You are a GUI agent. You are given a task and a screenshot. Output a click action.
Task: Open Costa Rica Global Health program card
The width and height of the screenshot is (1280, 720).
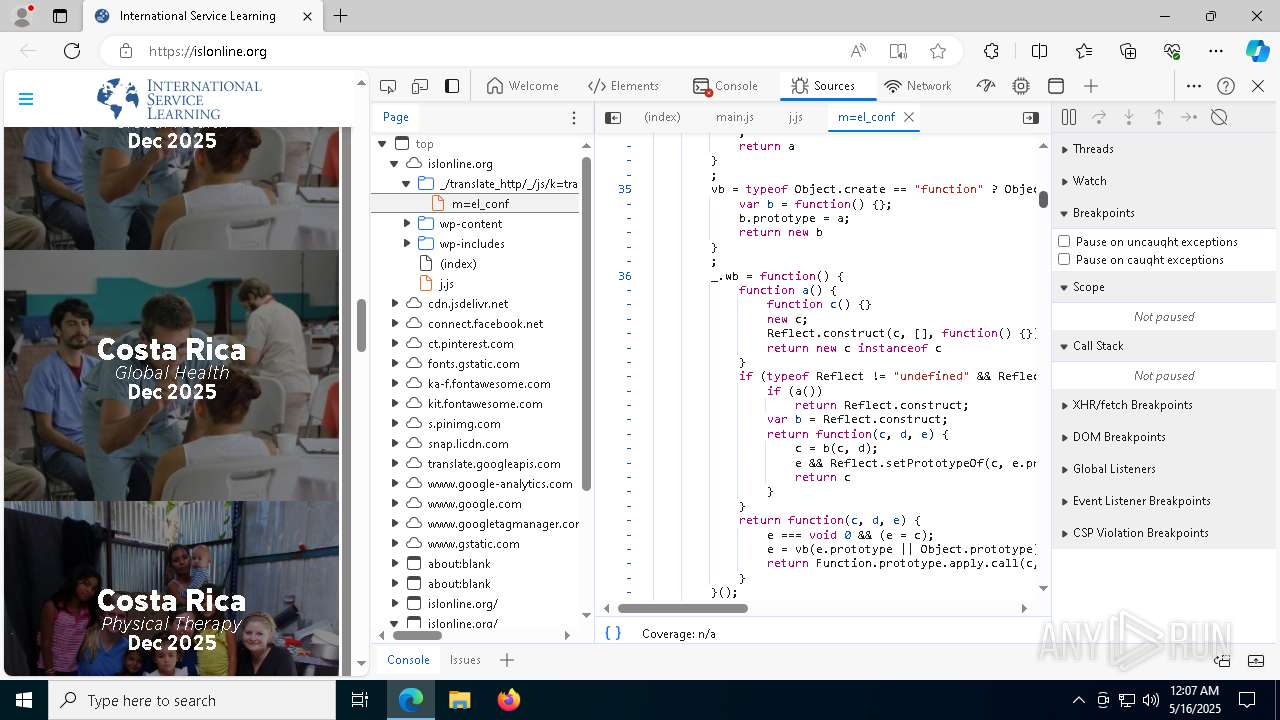(172, 375)
